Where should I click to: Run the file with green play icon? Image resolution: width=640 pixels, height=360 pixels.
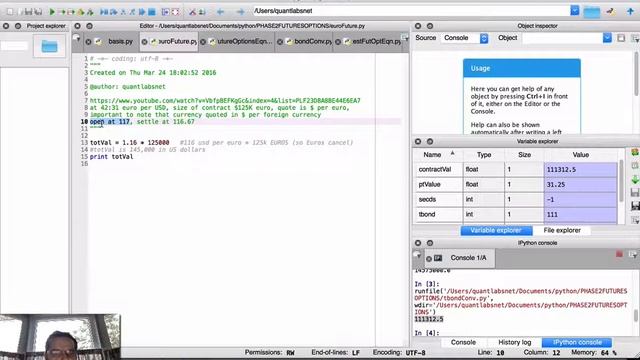point(52,12)
